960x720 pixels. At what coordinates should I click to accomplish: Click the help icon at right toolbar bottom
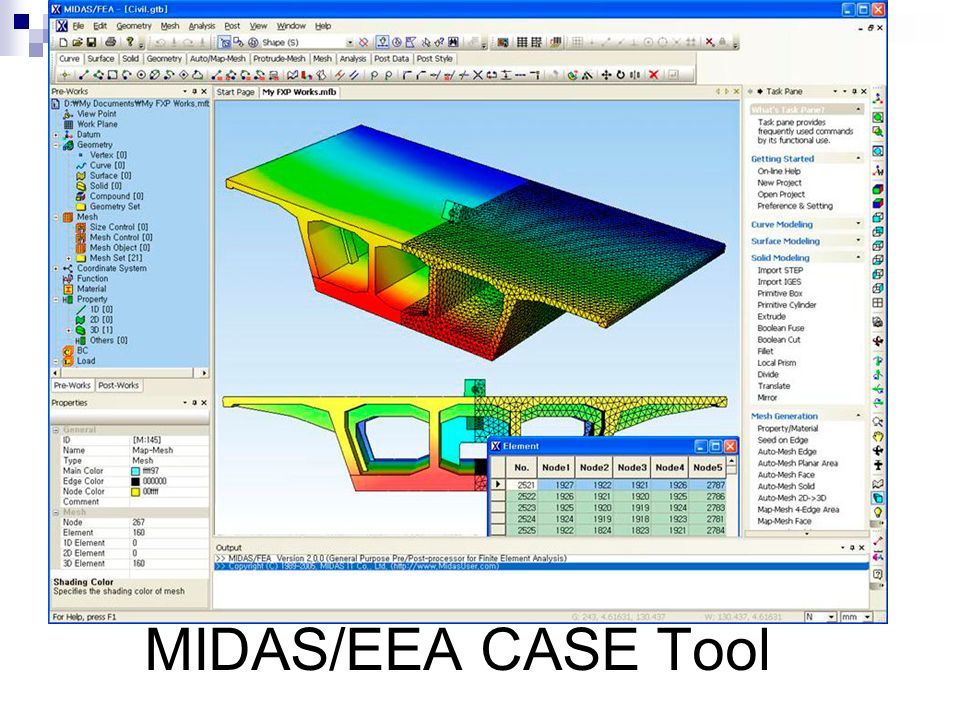point(878,574)
